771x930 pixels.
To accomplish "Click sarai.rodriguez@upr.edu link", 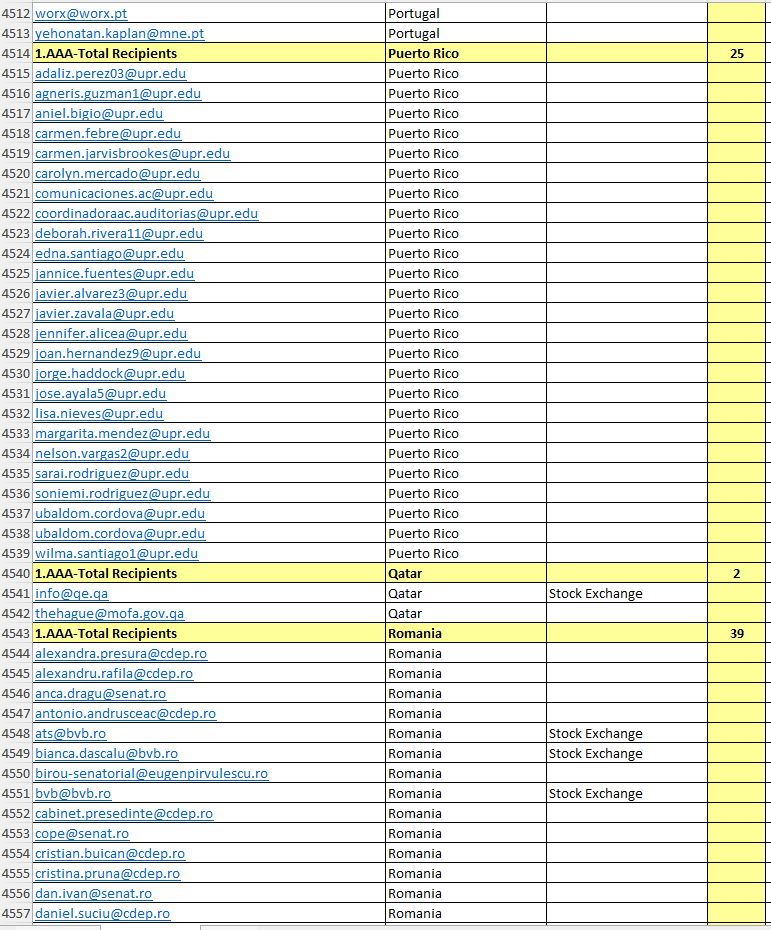I will (x=112, y=474).
